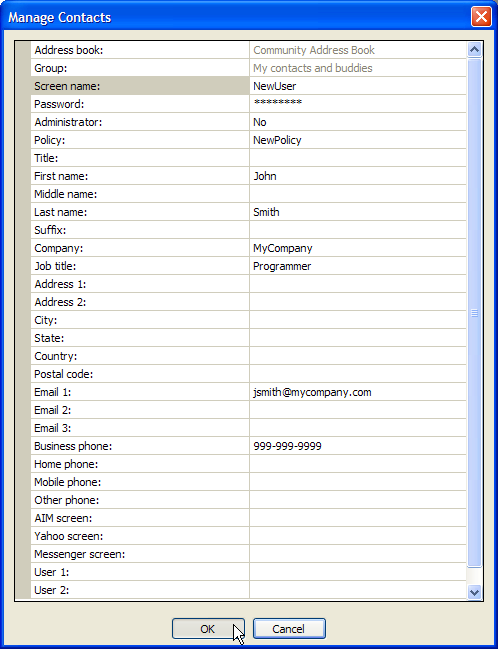
Task: Click the Policy value NewPolicy
Action: click(358, 140)
